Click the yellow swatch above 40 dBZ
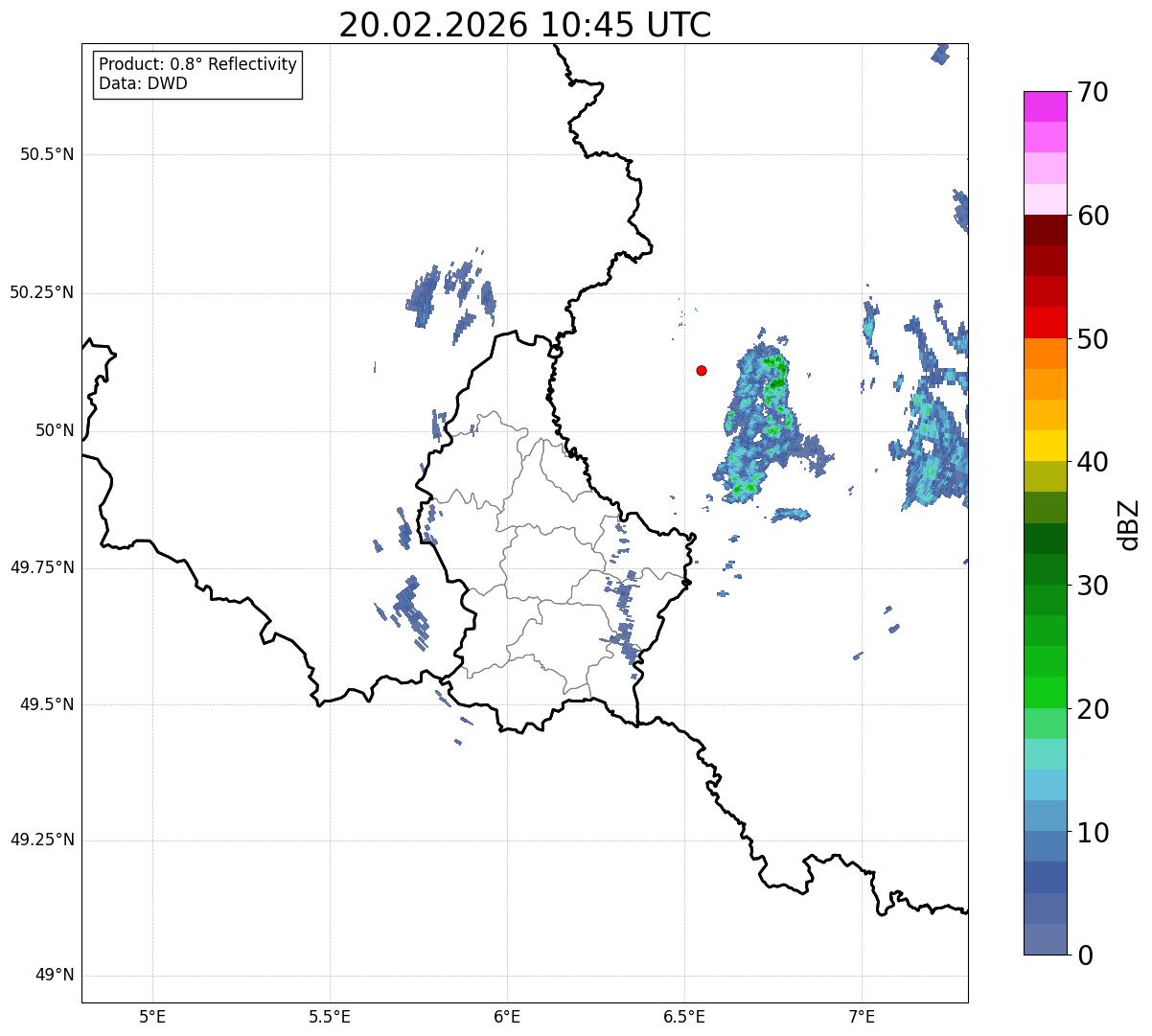The height and width of the screenshot is (1036, 1152). pyautogui.click(x=1046, y=446)
